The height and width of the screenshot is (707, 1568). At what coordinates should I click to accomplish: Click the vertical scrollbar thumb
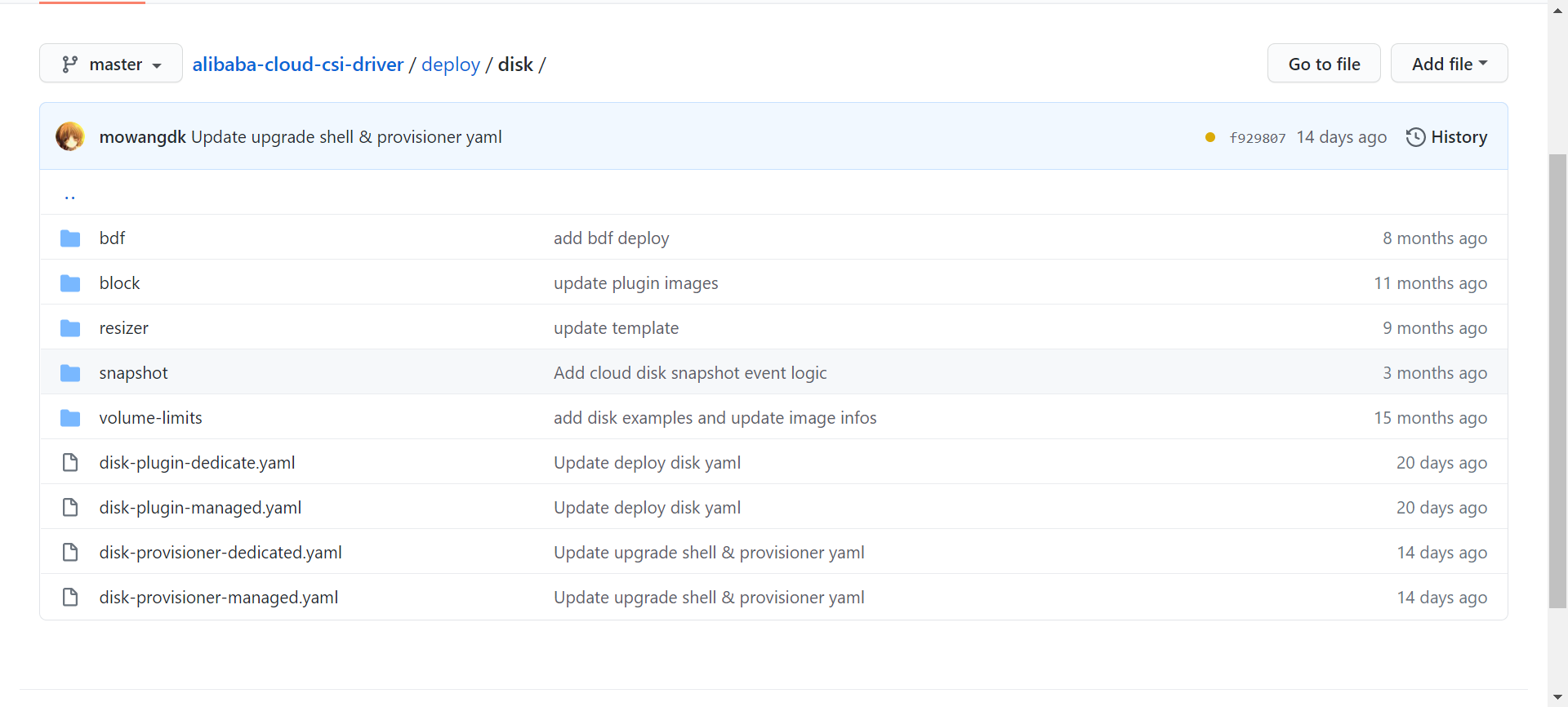(x=1557, y=380)
